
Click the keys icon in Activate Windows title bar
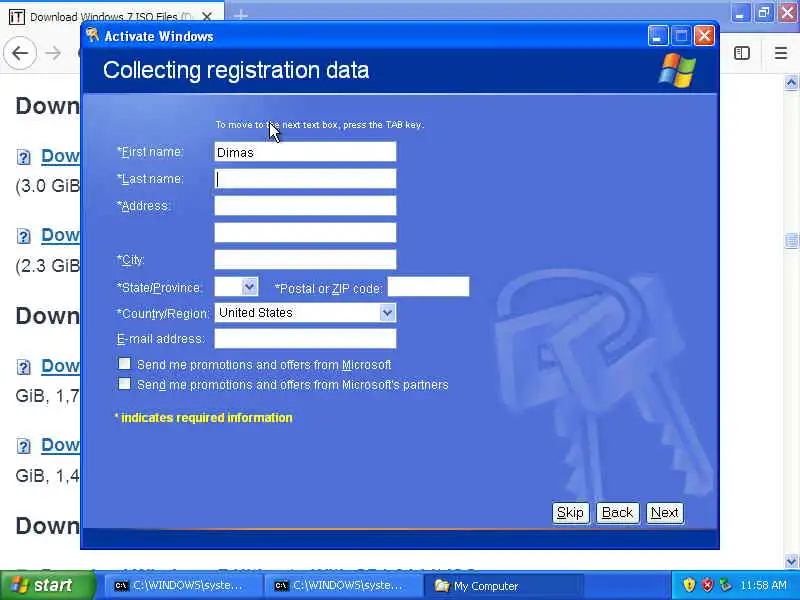(x=92, y=36)
